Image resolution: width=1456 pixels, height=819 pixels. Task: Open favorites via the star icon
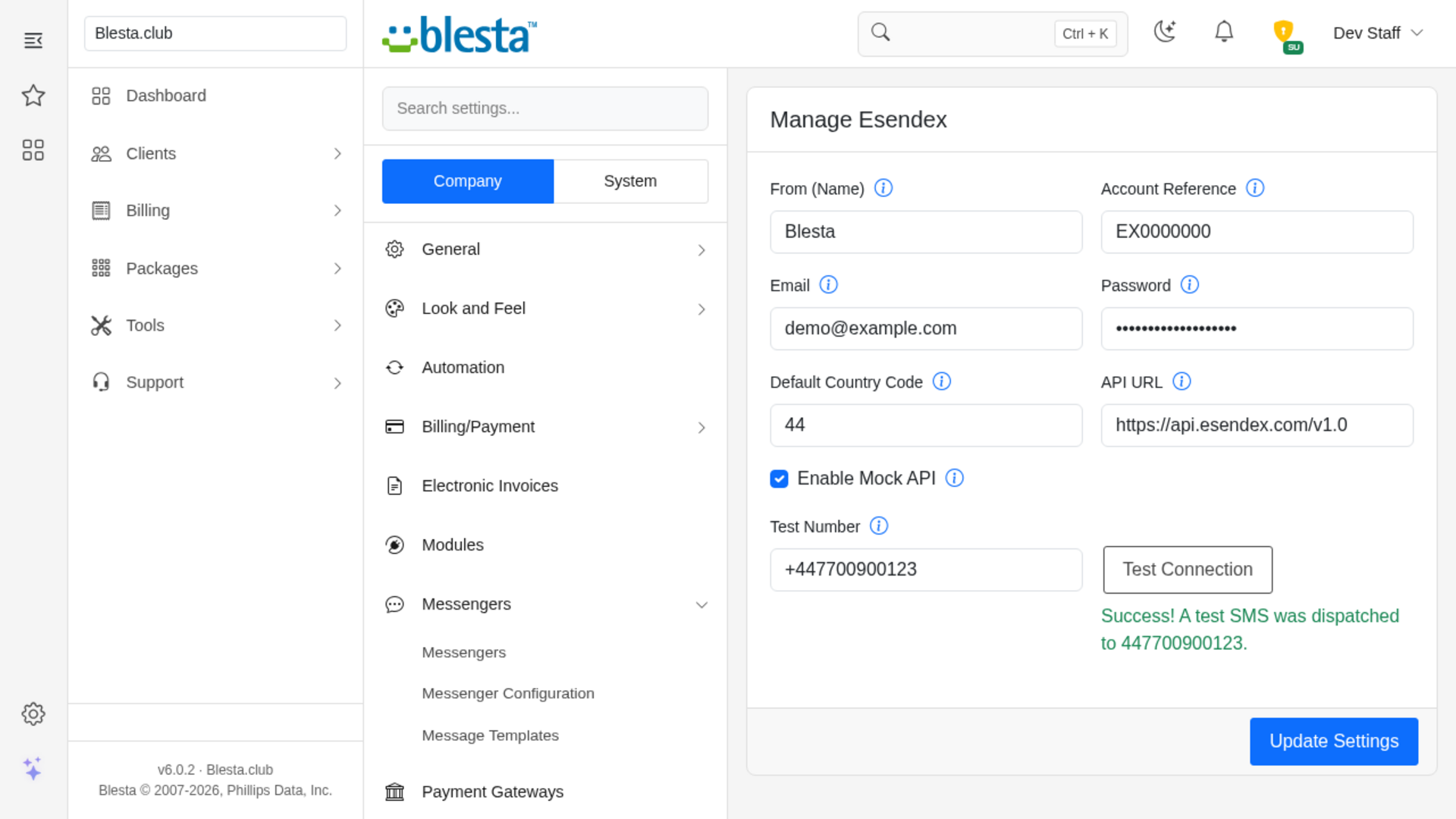point(33,96)
